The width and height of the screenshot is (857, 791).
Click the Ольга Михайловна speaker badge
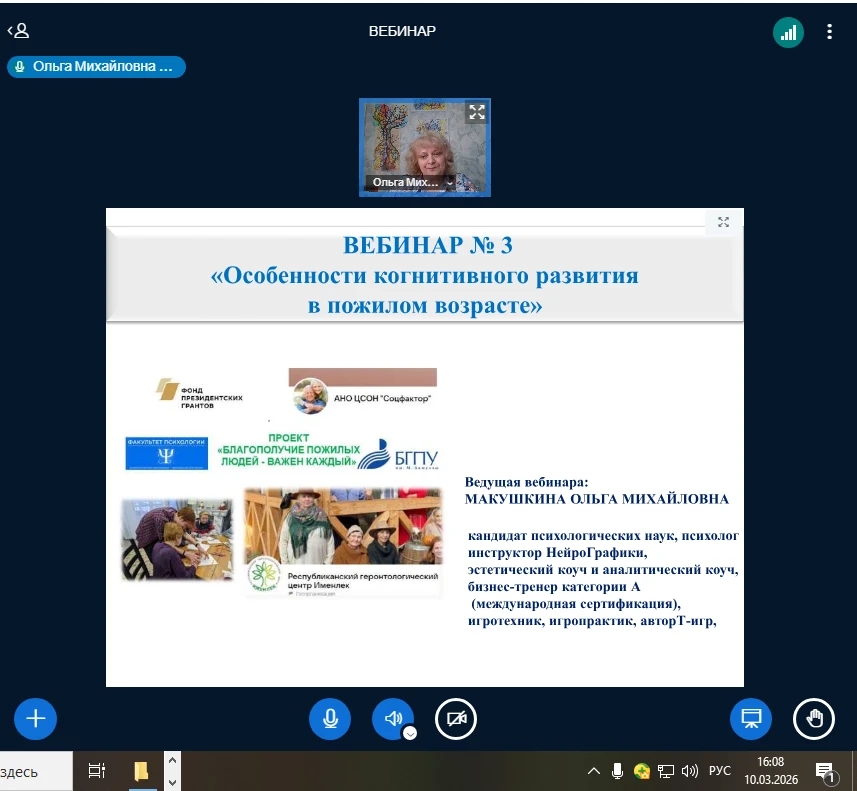point(96,67)
